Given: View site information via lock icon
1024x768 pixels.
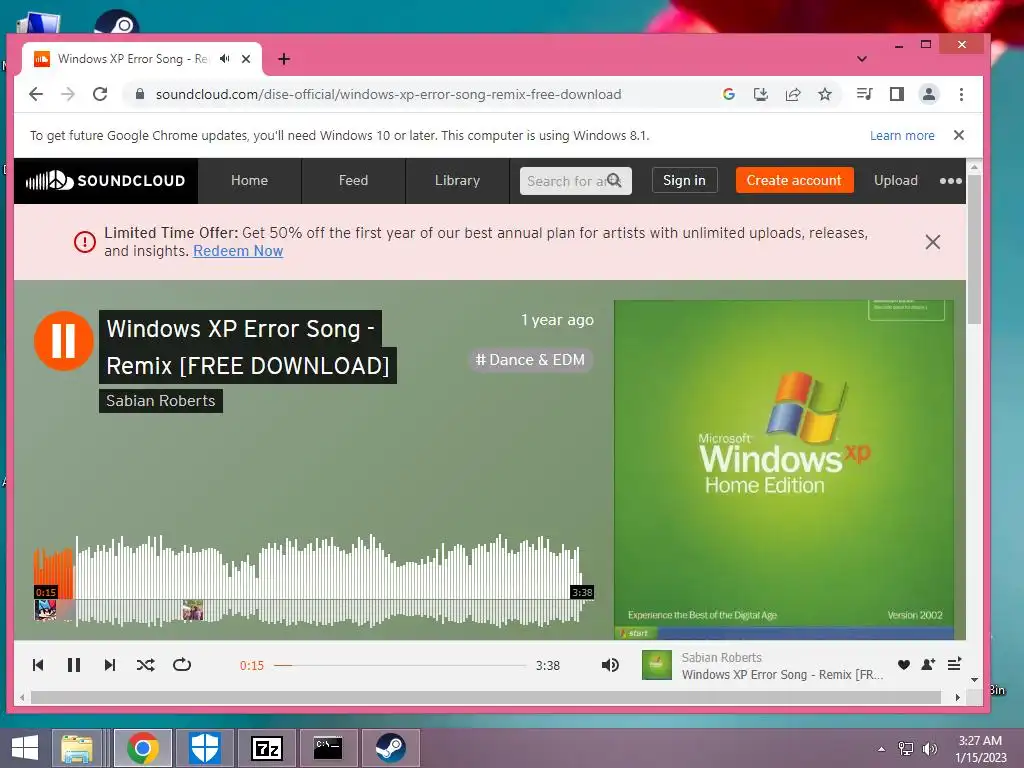Looking at the screenshot, I should pos(139,94).
